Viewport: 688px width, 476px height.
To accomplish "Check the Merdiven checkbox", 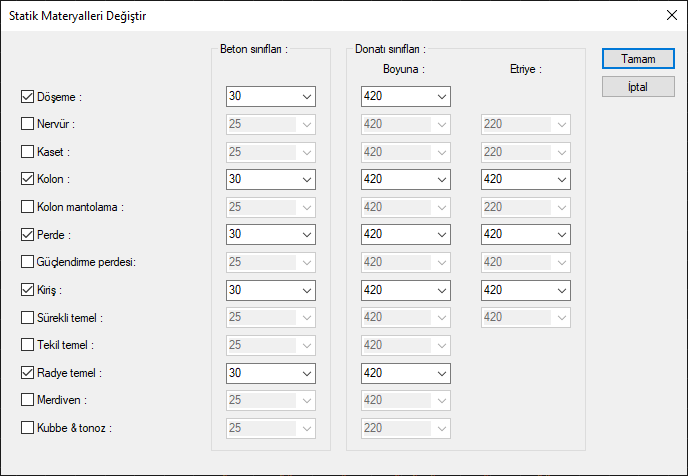I will click(x=28, y=400).
